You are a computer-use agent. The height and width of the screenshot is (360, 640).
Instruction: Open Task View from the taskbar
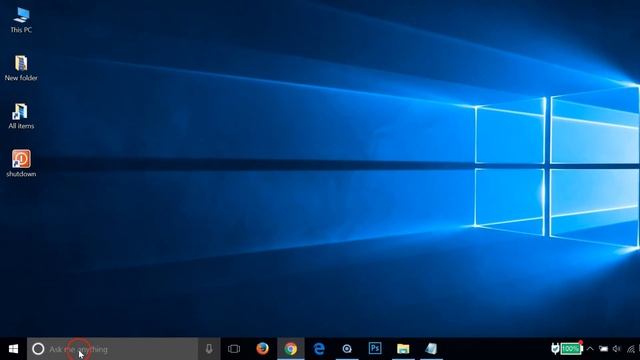pos(234,349)
